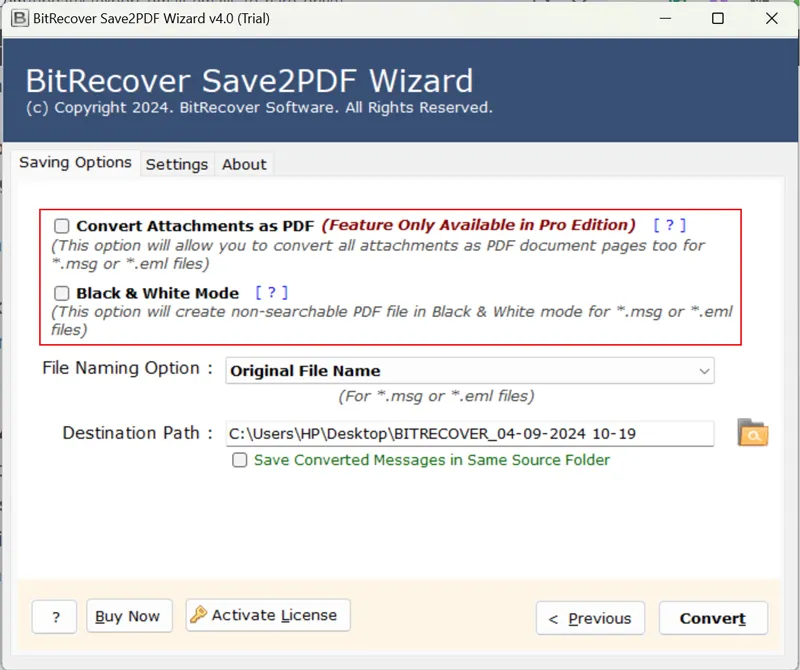Click the question mark help button
Viewport: 800px width, 670px height.
pyautogui.click(x=55, y=617)
